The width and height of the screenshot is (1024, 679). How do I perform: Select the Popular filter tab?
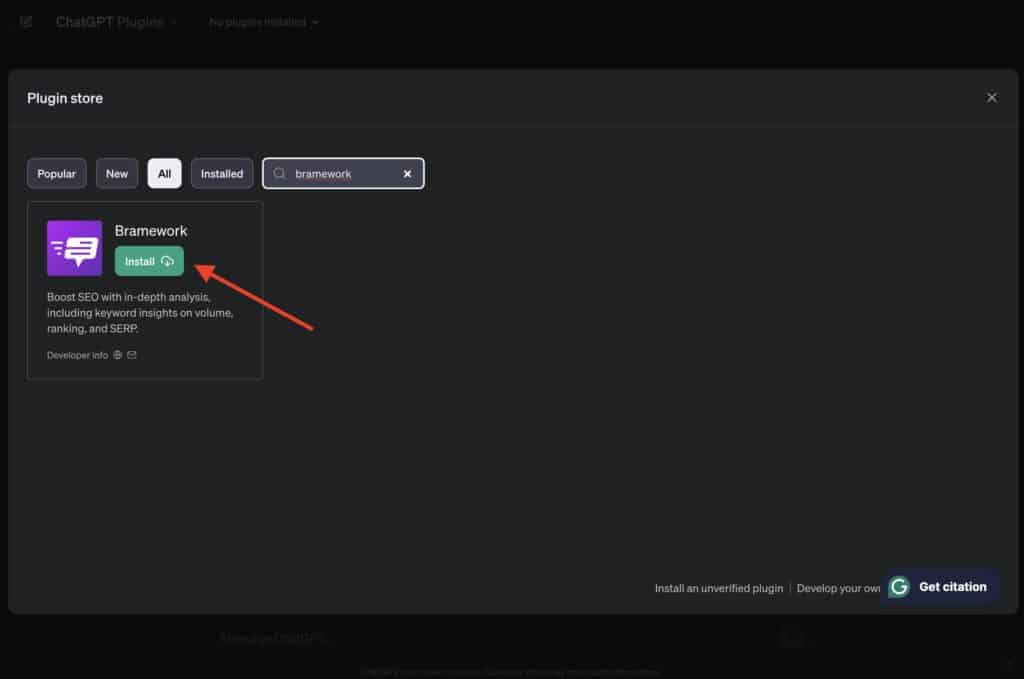tap(56, 174)
